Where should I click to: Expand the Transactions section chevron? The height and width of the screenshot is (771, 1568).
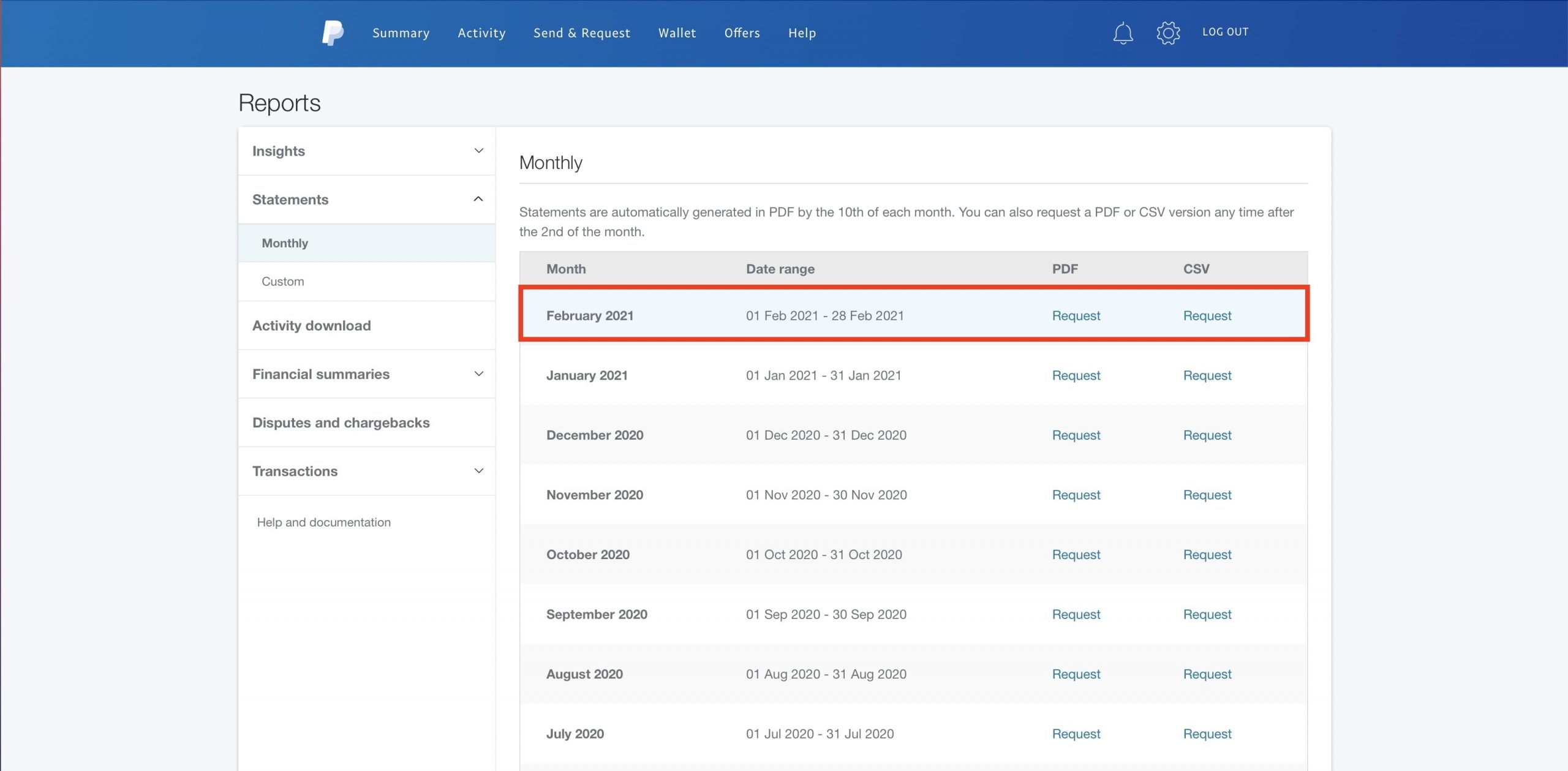(x=479, y=471)
